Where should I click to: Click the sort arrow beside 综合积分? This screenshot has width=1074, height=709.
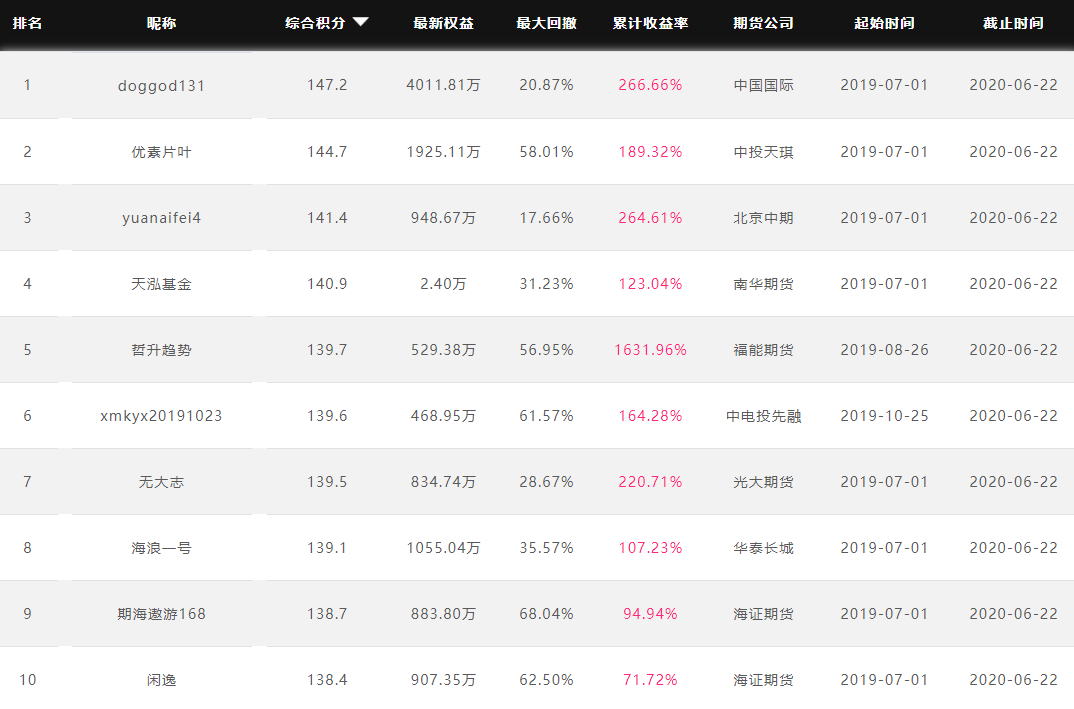pyautogui.click(x=361, y=22)
